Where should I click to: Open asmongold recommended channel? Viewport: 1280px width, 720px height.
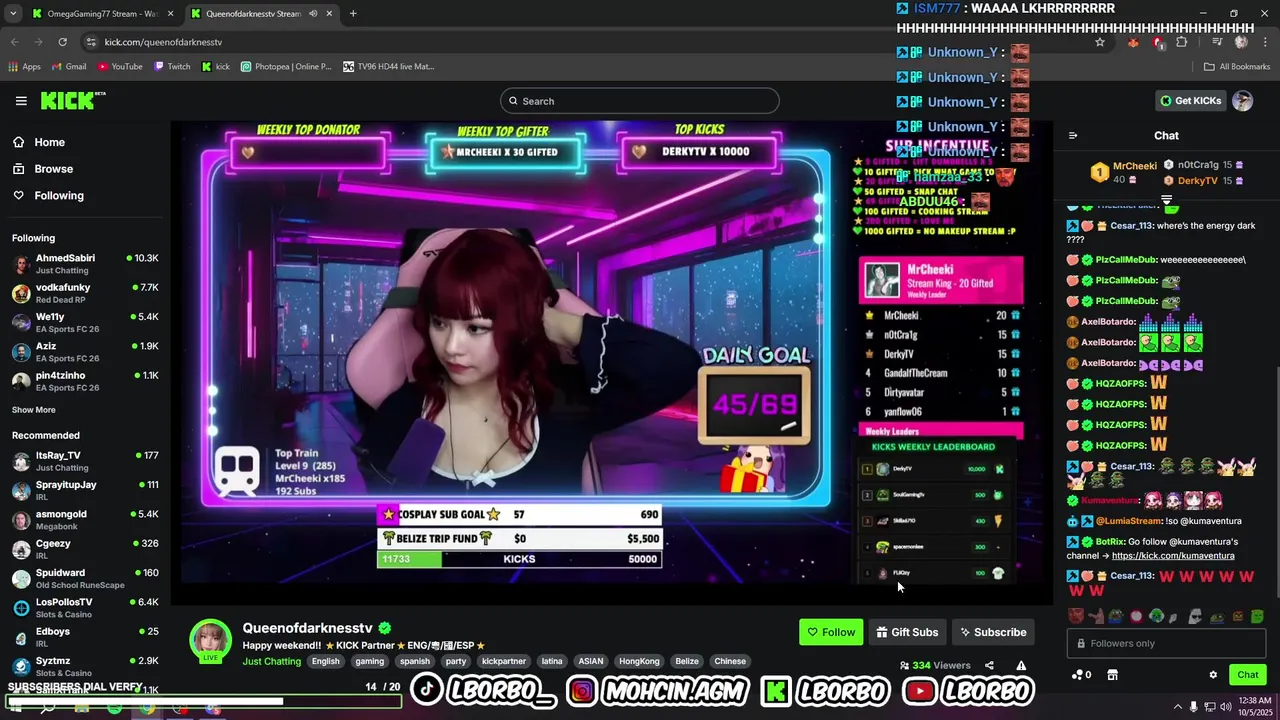(85, 520)
